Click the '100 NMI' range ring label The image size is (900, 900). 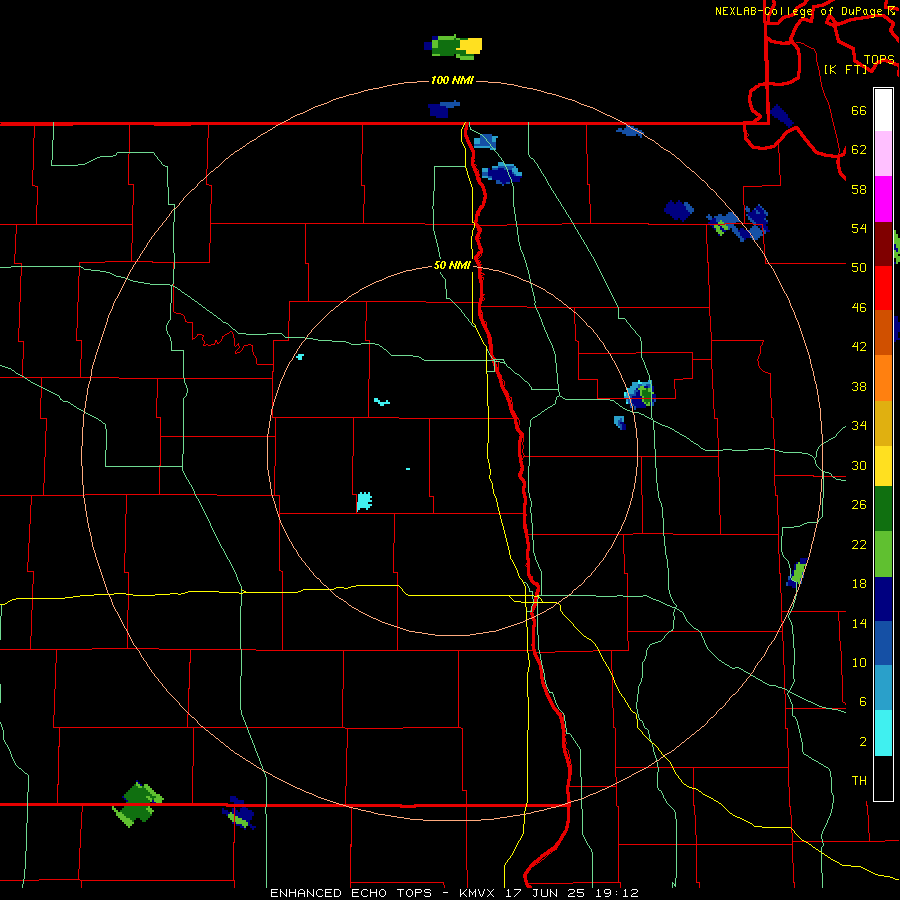coord(452,80)
